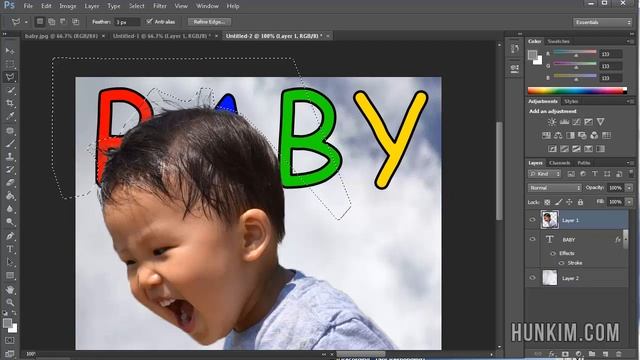
Task: Select the Polygonal Lasso tool in toolbox
Action: click(x=10, y=77)
